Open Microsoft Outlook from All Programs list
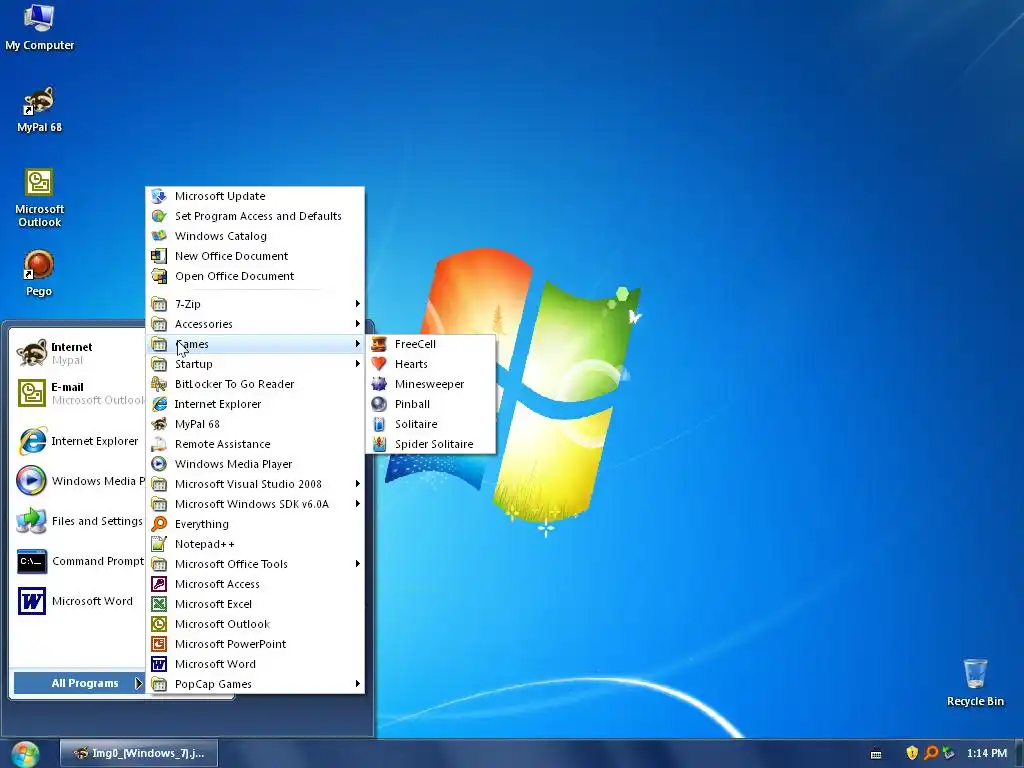Image resolution: width=1024 pixels, height=768 pixels. [255, 624]
